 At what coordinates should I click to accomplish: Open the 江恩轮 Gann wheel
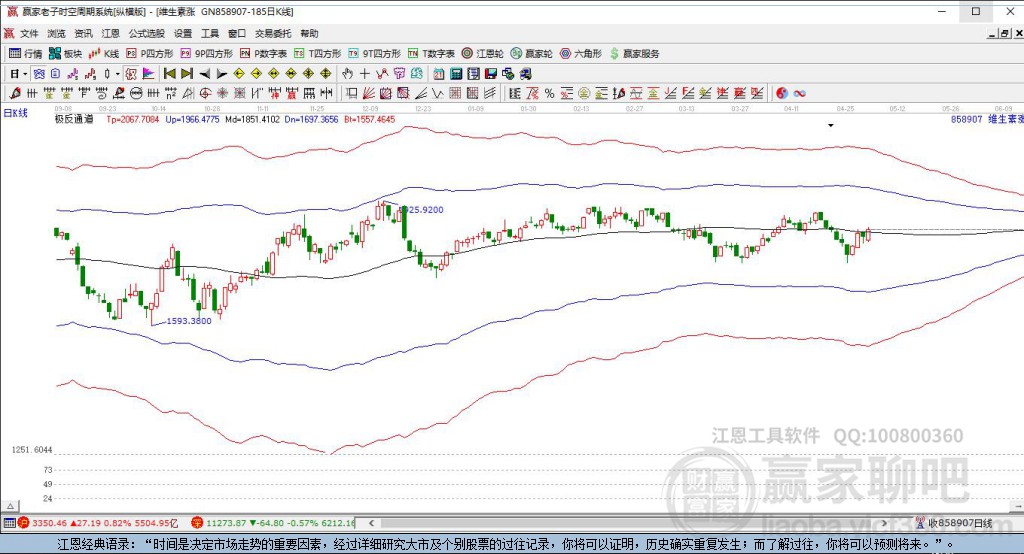(x=483, y=54)
